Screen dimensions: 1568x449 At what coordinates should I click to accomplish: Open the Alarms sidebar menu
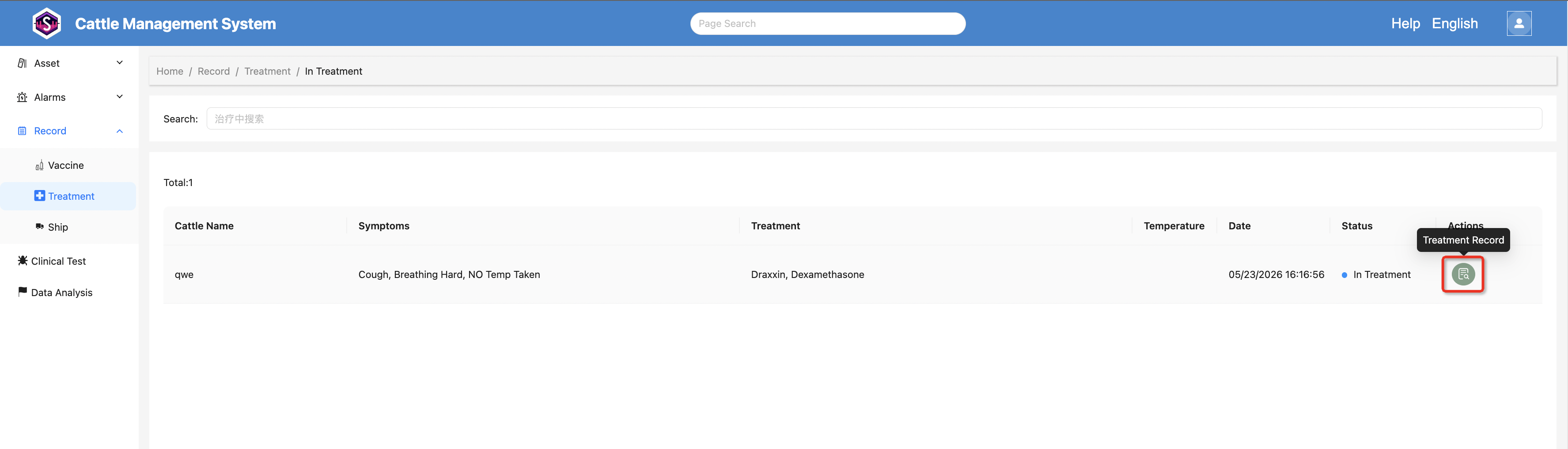[x=69, y=97]
